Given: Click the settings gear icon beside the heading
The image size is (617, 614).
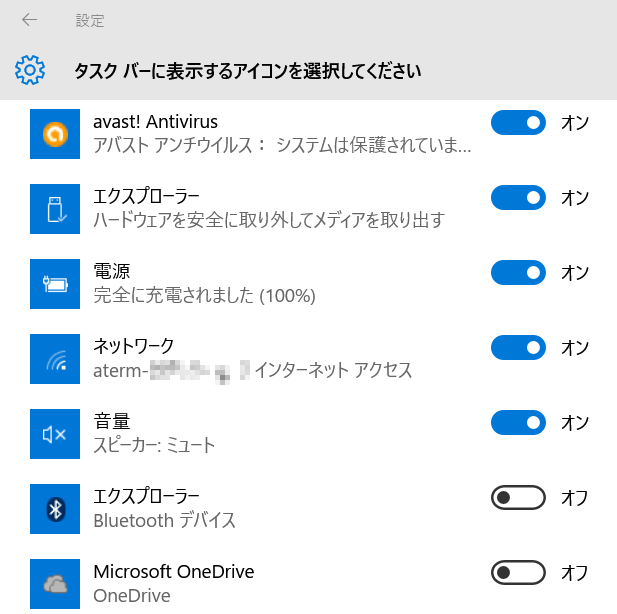Looking at the screenshot, I should [30, 71].
